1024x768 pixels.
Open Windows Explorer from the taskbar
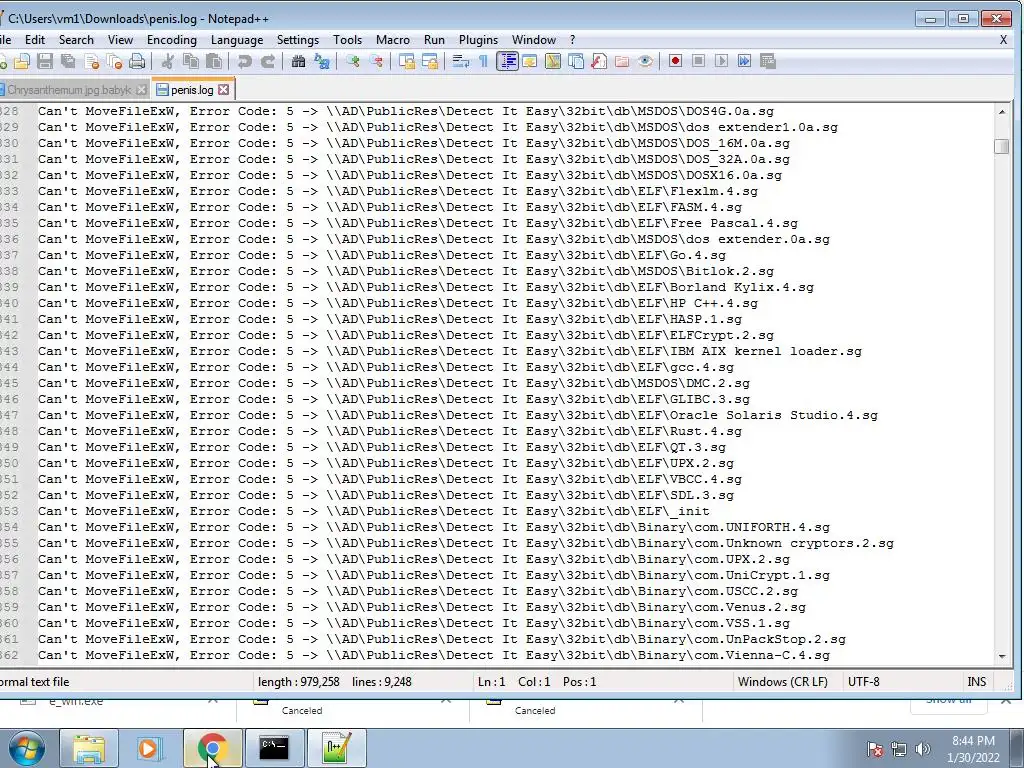coord(89,748)
